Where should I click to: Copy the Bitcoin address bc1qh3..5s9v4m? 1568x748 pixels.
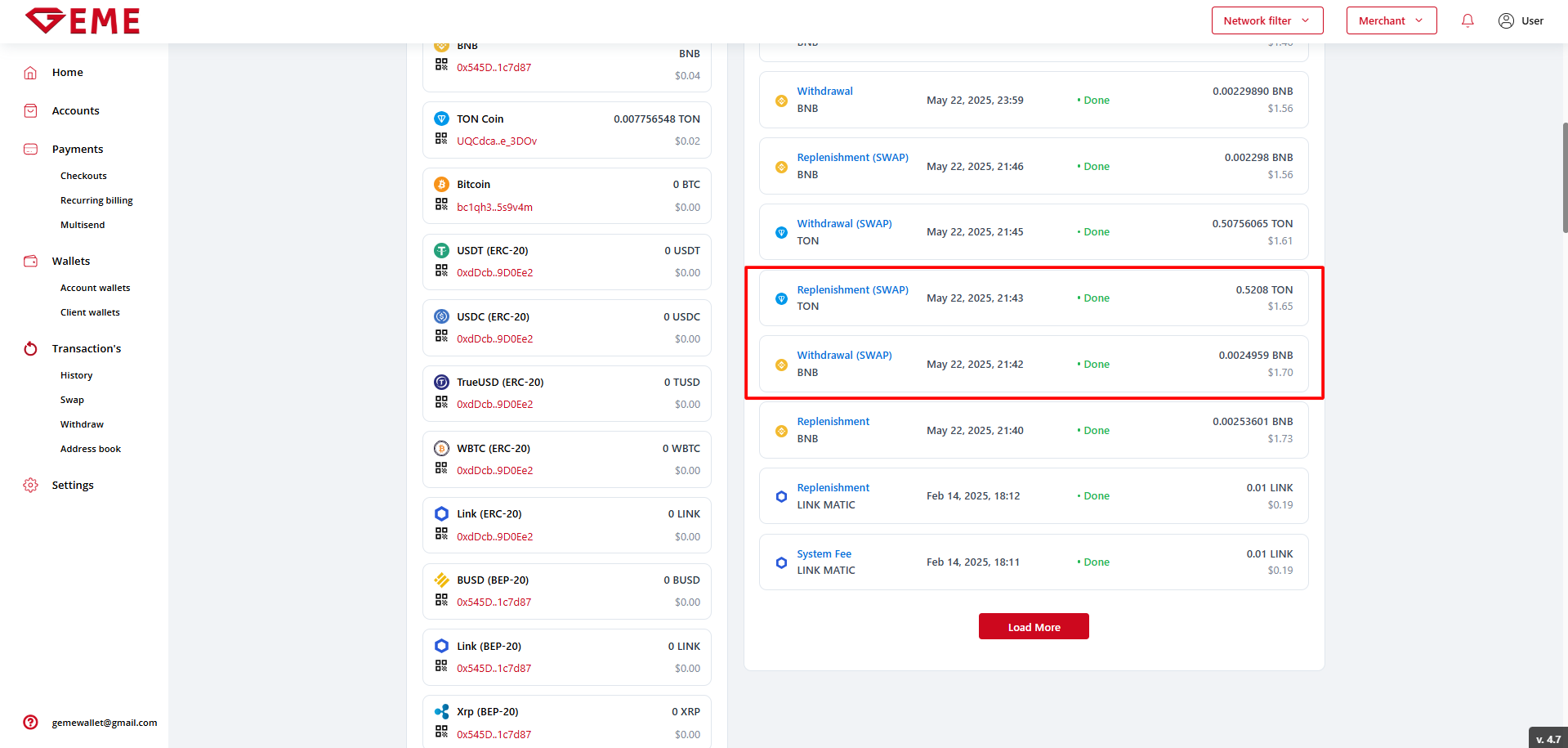tap(494, 208)
